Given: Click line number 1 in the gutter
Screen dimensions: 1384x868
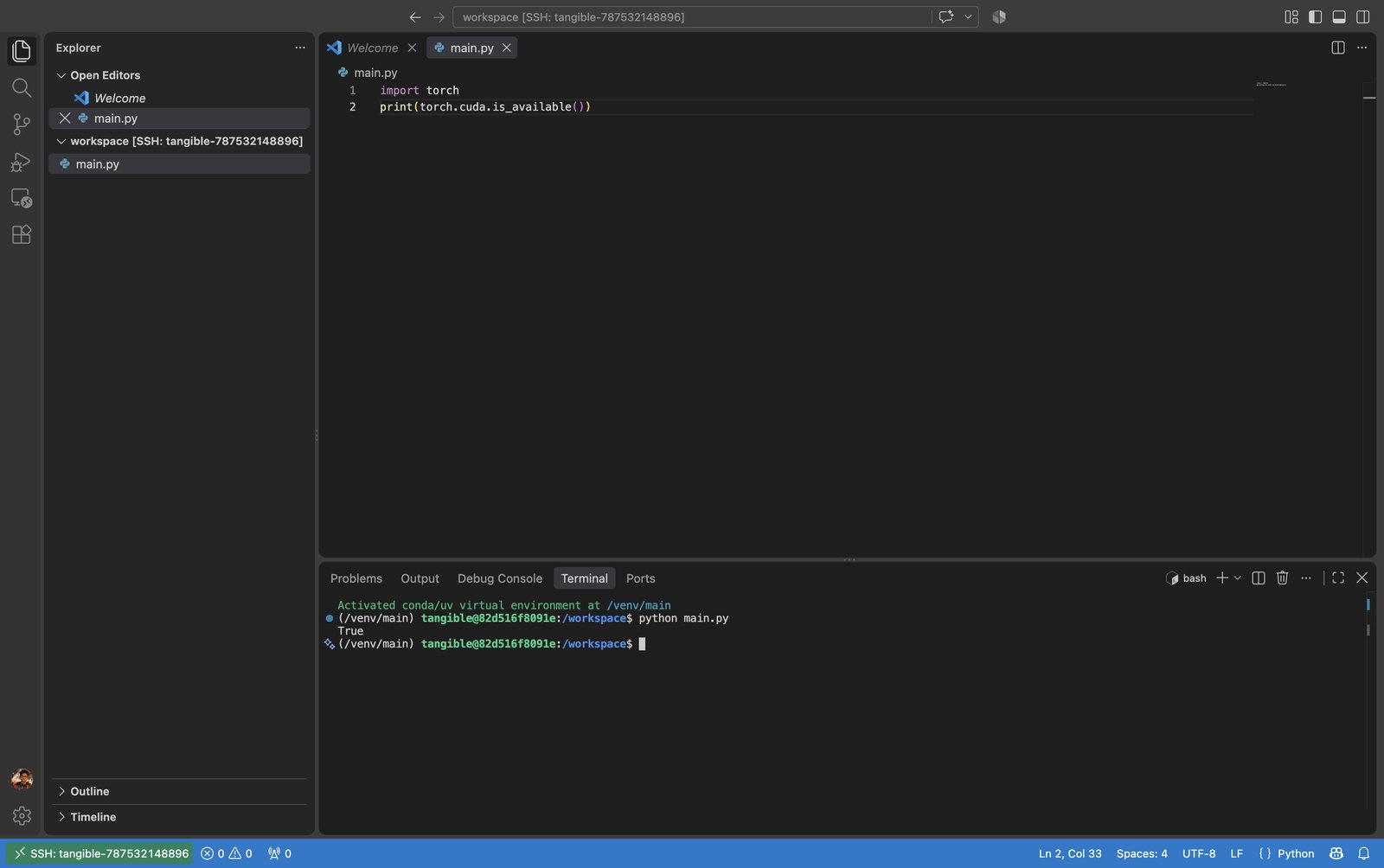Looking at the screenshot, I should coord(352,90).
